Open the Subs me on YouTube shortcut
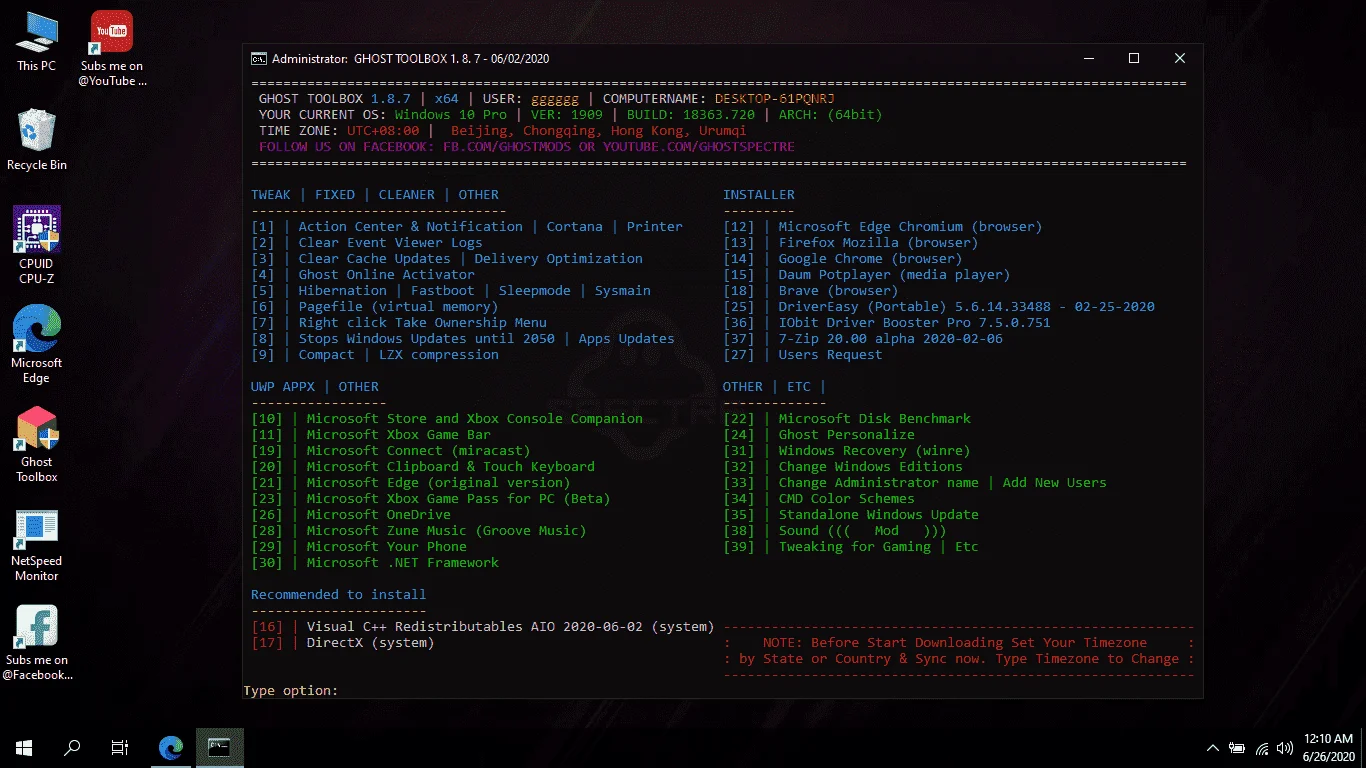 (112, 48)
